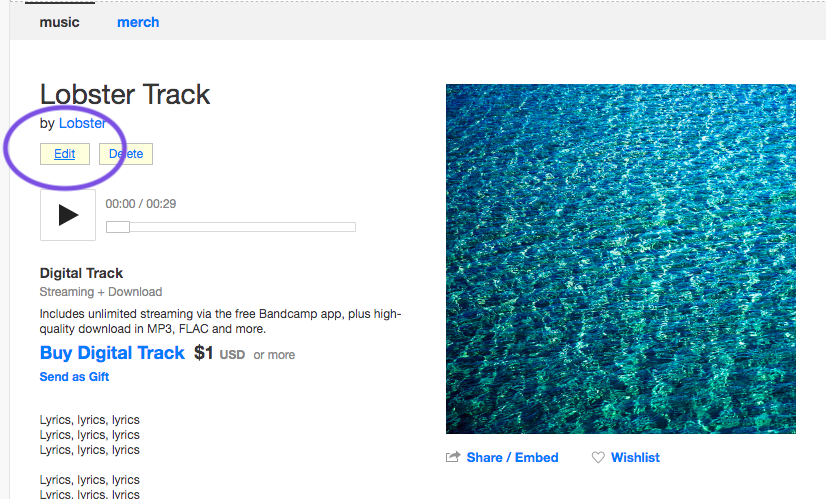Choose Send as Gift
Screen dimensions: 826x499
pyautogui.click(x=74, y=377)
